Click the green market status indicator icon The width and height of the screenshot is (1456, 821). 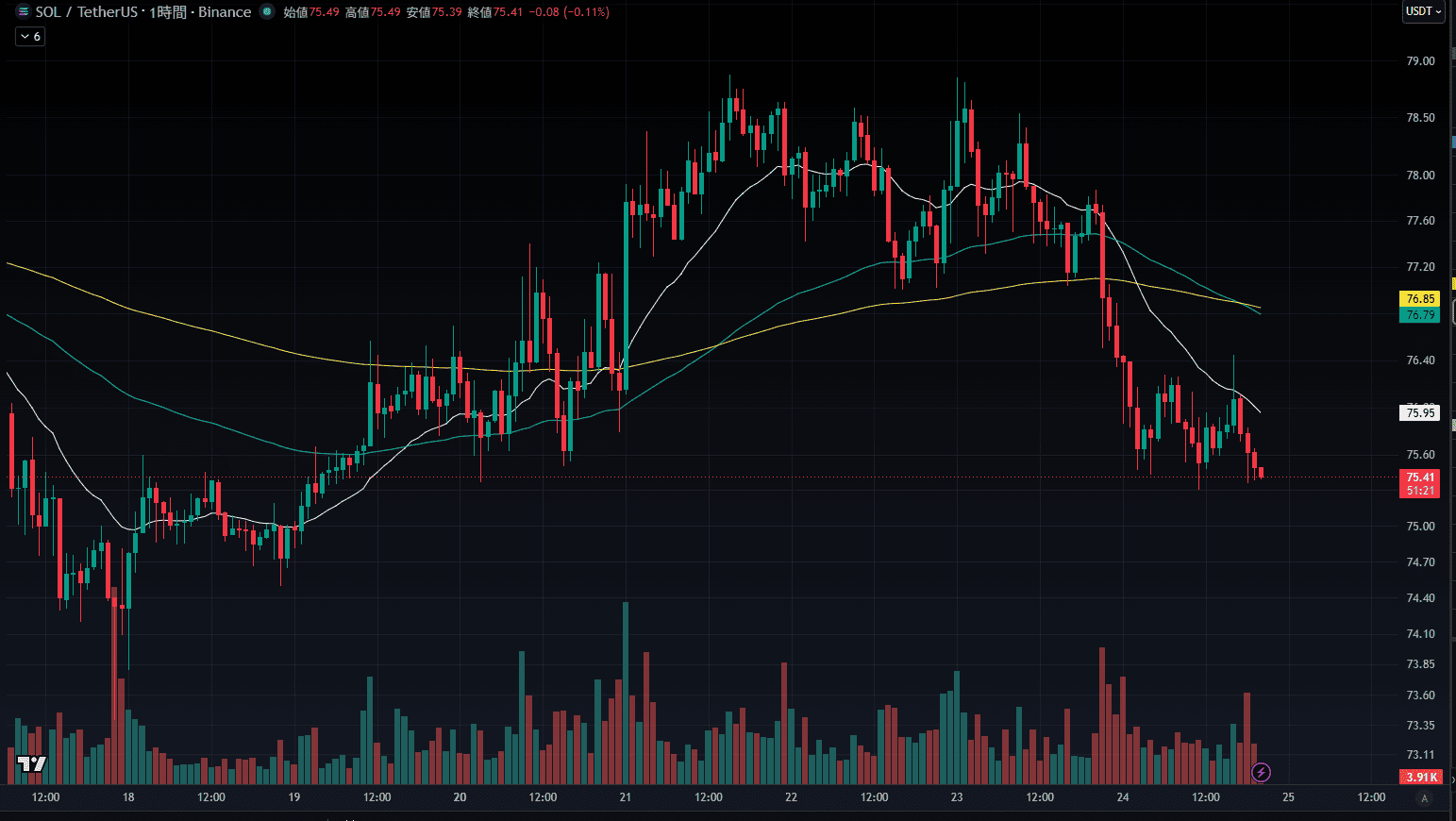point(267,12)
